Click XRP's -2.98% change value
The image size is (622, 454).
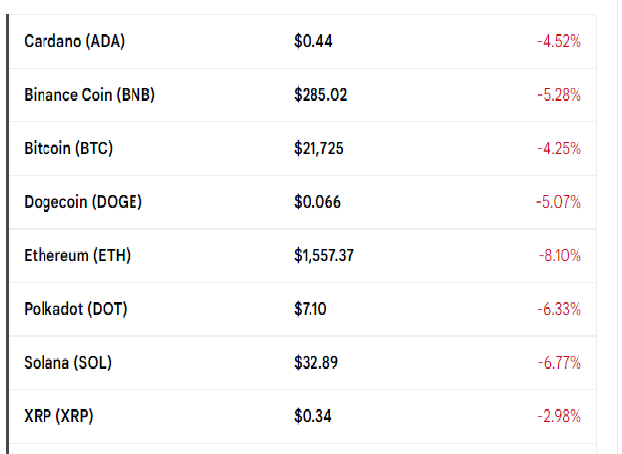pos(559,416)
